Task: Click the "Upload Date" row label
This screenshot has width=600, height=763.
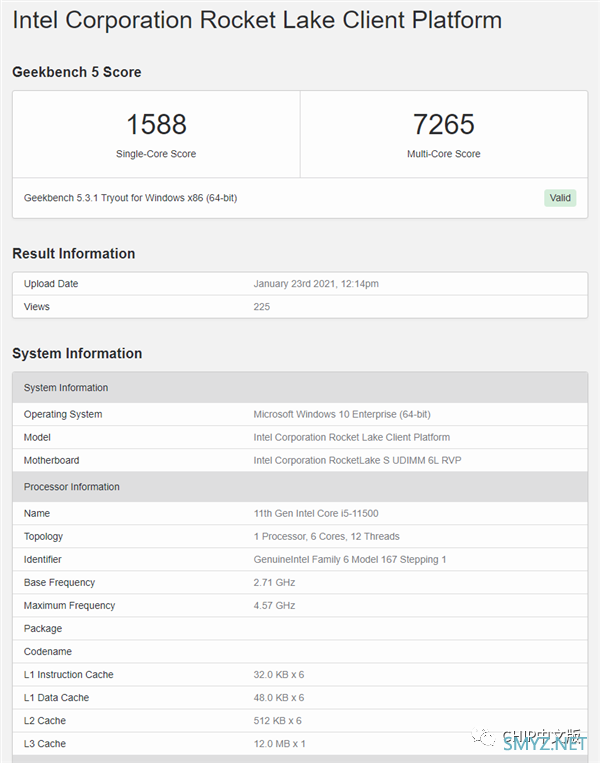Action: [51, 284]
